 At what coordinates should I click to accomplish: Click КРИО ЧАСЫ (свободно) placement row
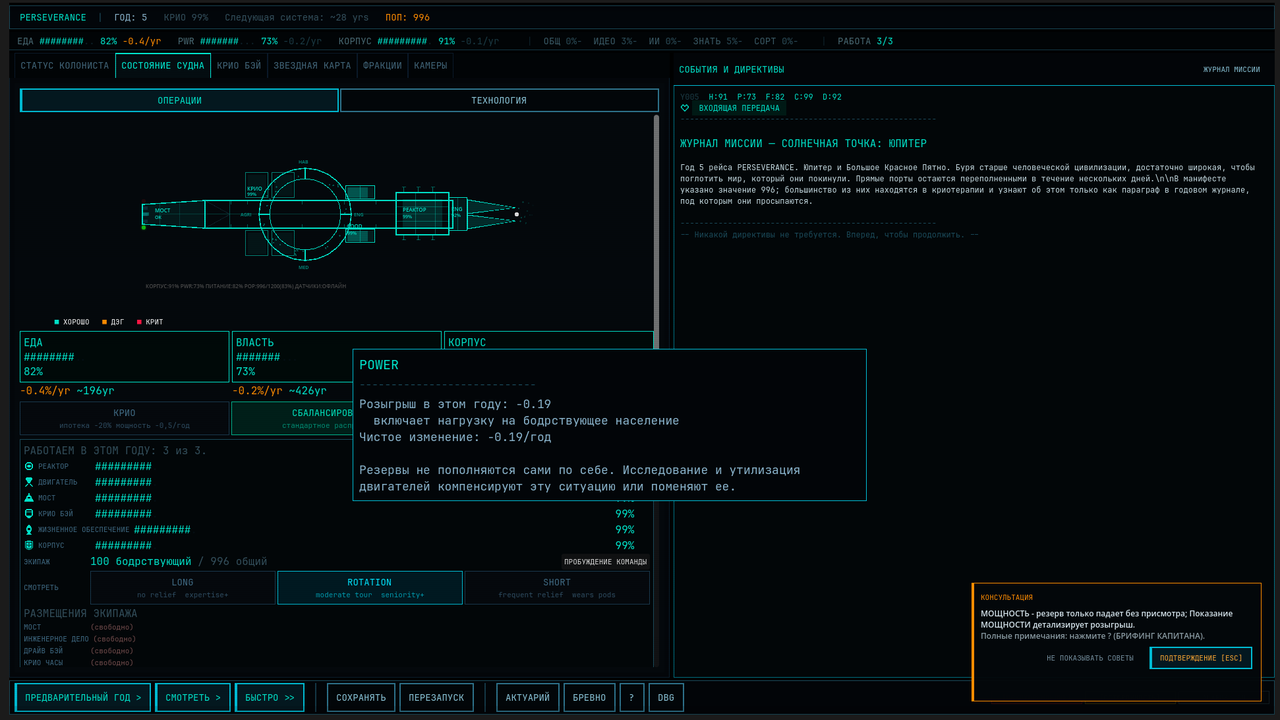point(78,663)
